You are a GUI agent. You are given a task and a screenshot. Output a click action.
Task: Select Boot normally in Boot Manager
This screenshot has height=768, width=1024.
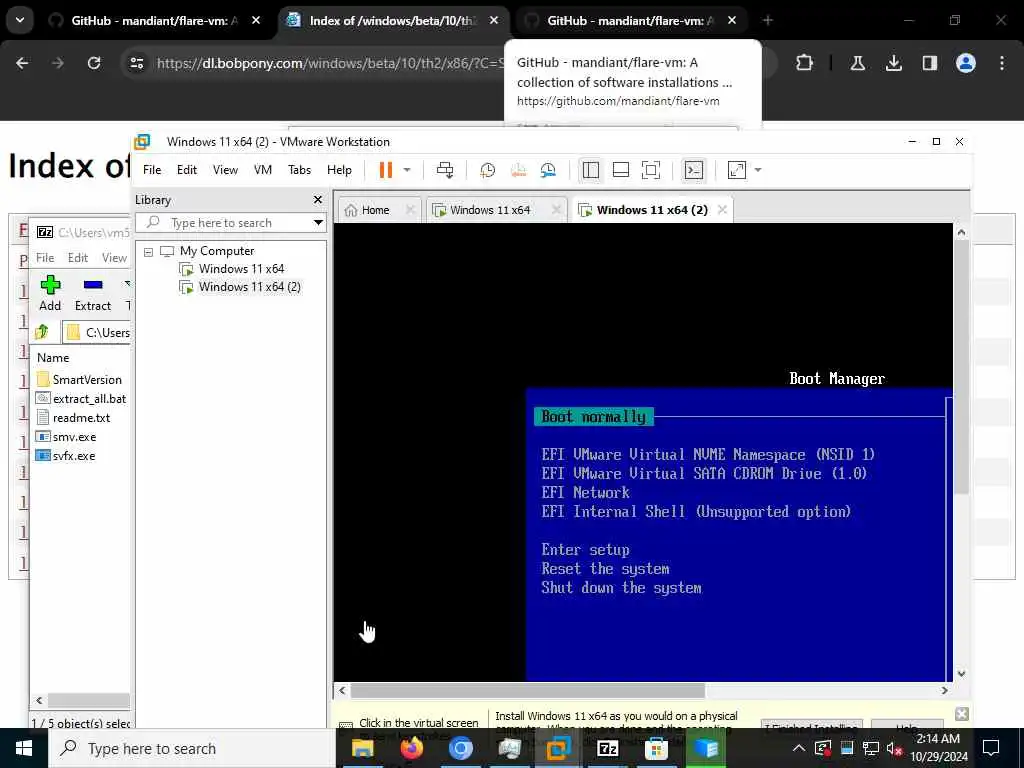593,417
